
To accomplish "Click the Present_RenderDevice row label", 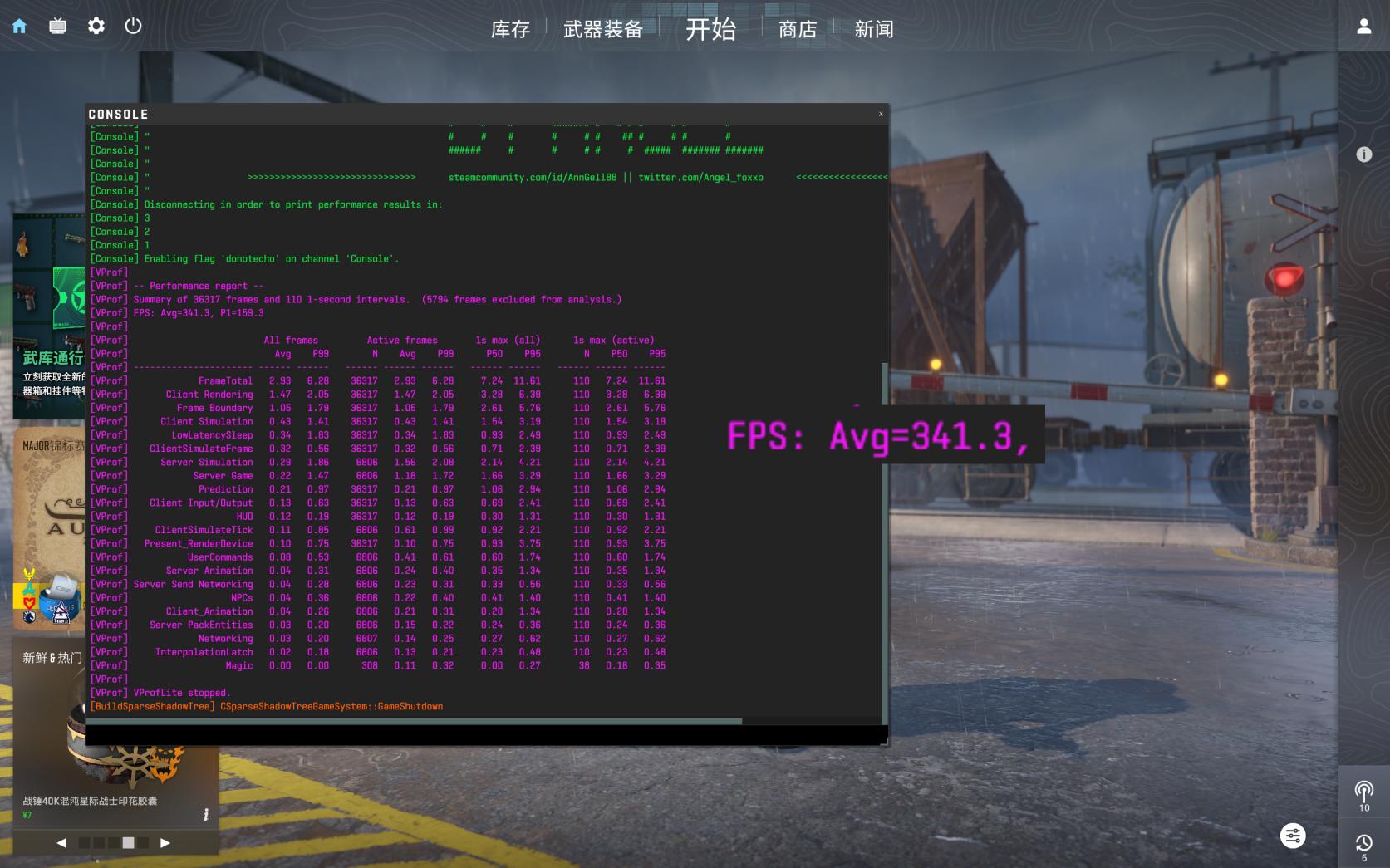I will 199,544.
